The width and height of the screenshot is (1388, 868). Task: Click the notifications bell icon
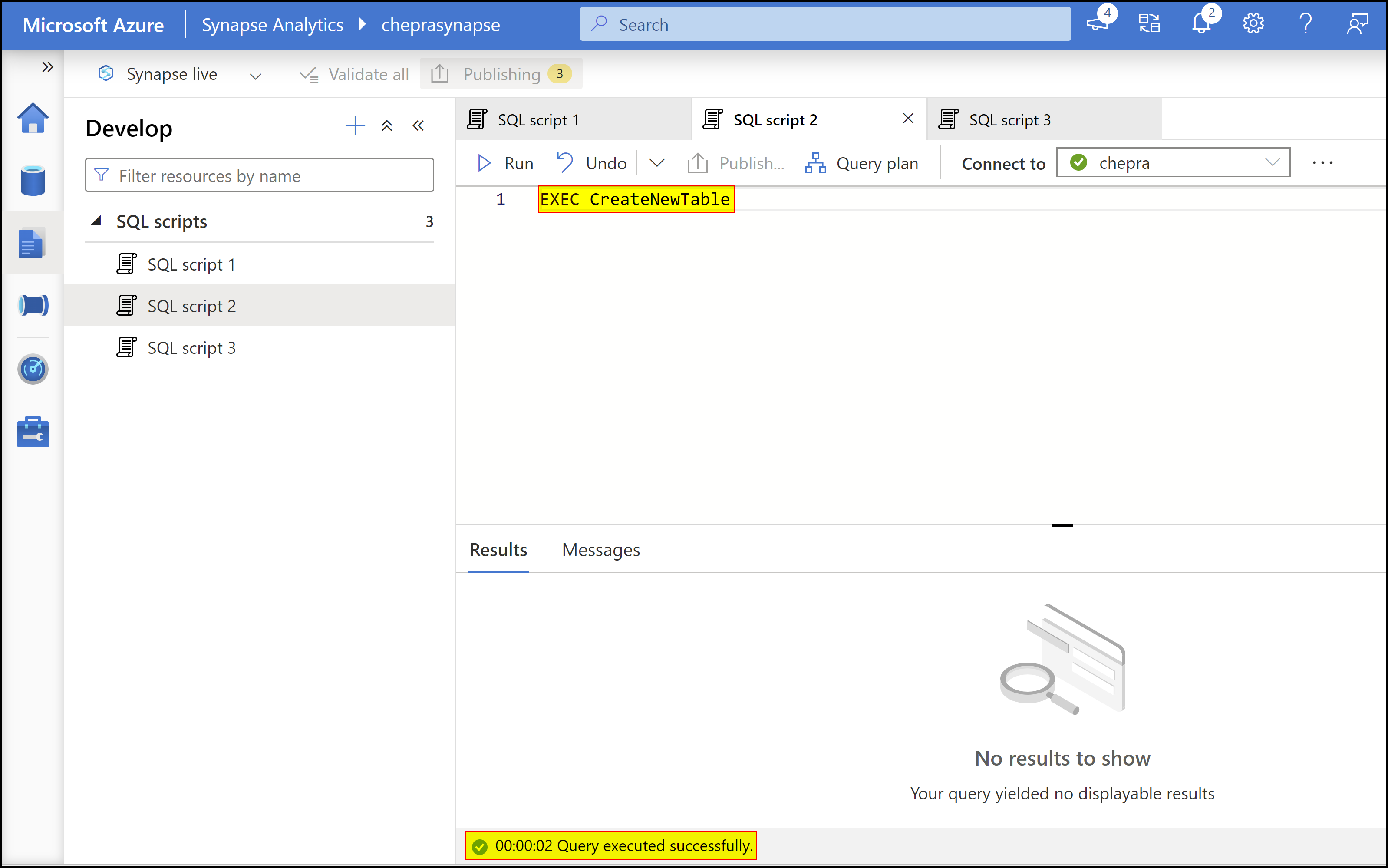click(x=1201, y=24)
